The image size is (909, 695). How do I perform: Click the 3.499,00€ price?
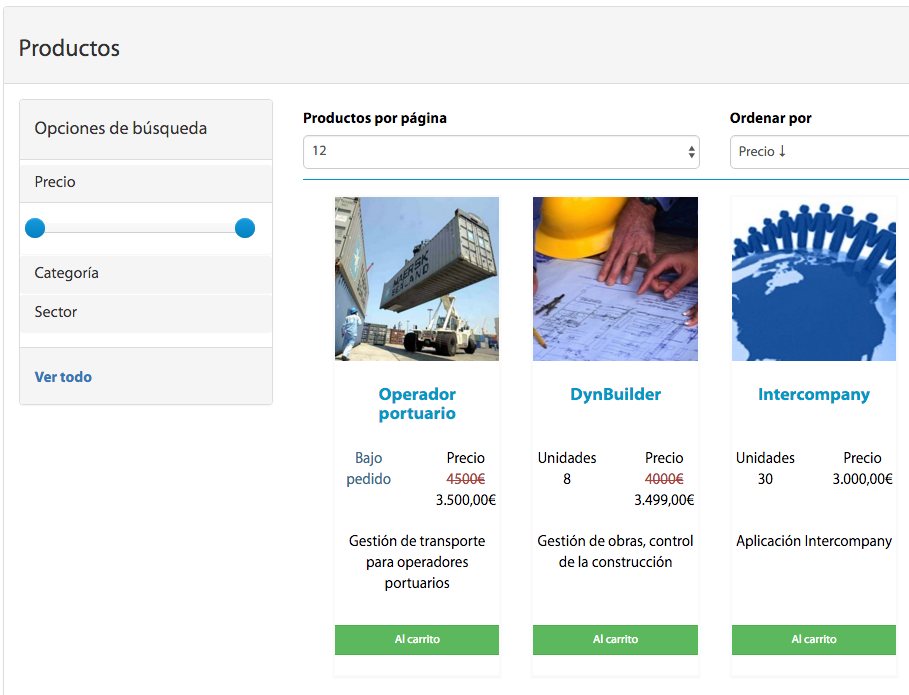coord(664,500)
